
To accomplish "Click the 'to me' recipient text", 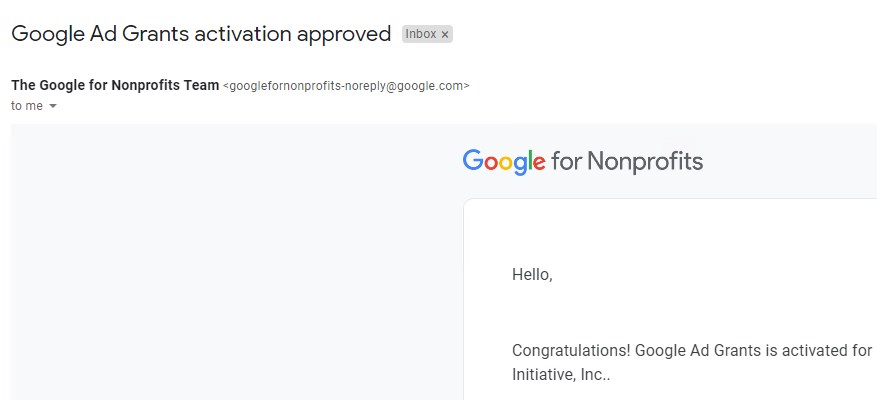I will click(x=27, y=106).
